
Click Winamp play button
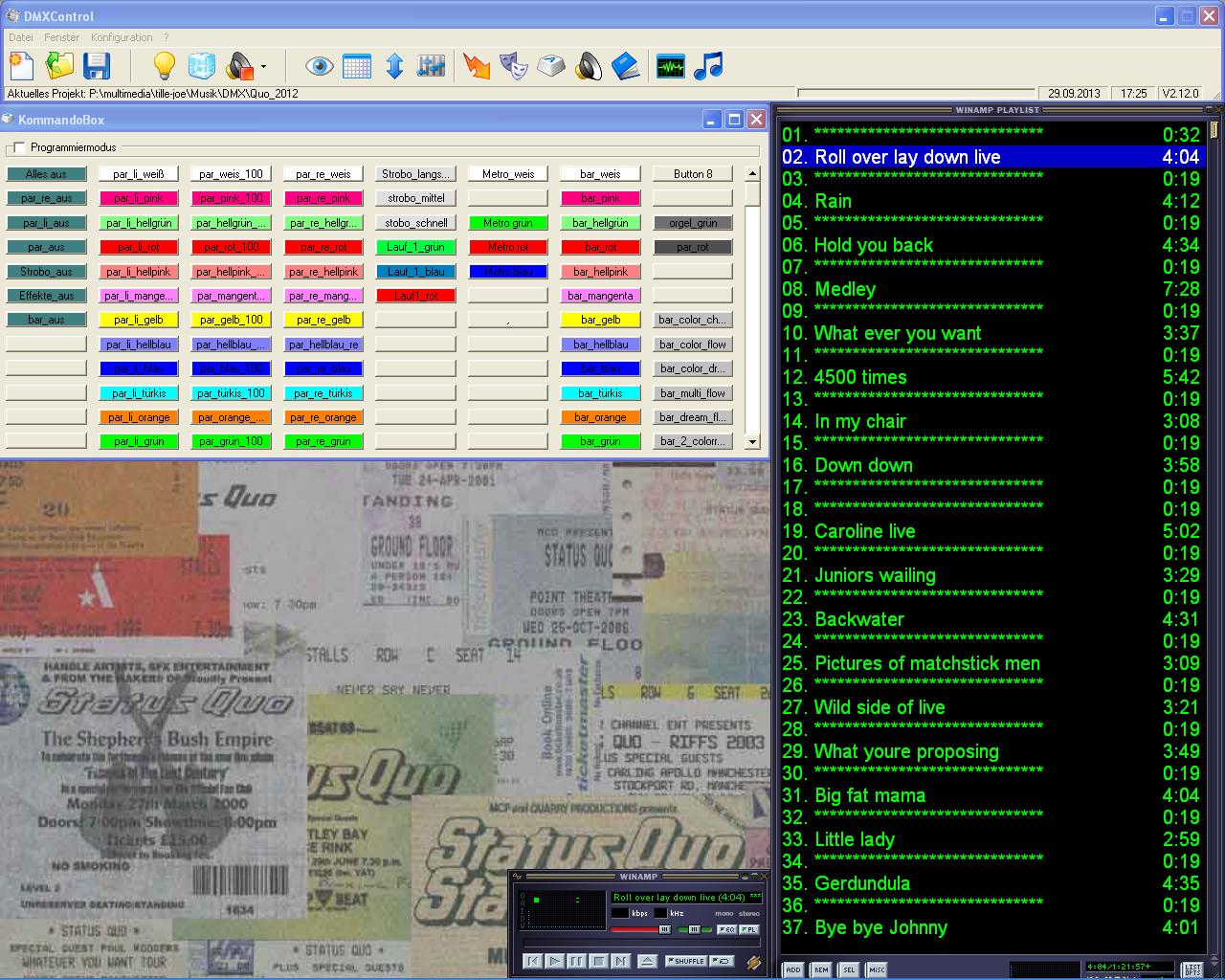pos(555,961)
